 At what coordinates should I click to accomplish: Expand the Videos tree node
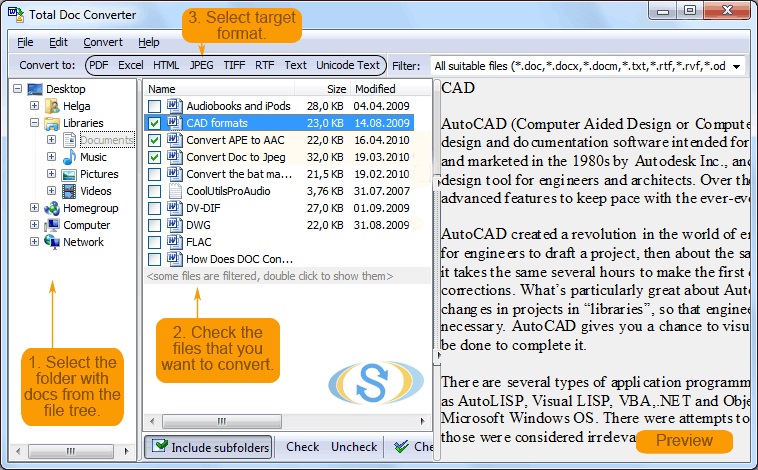[x=51, y=191]
